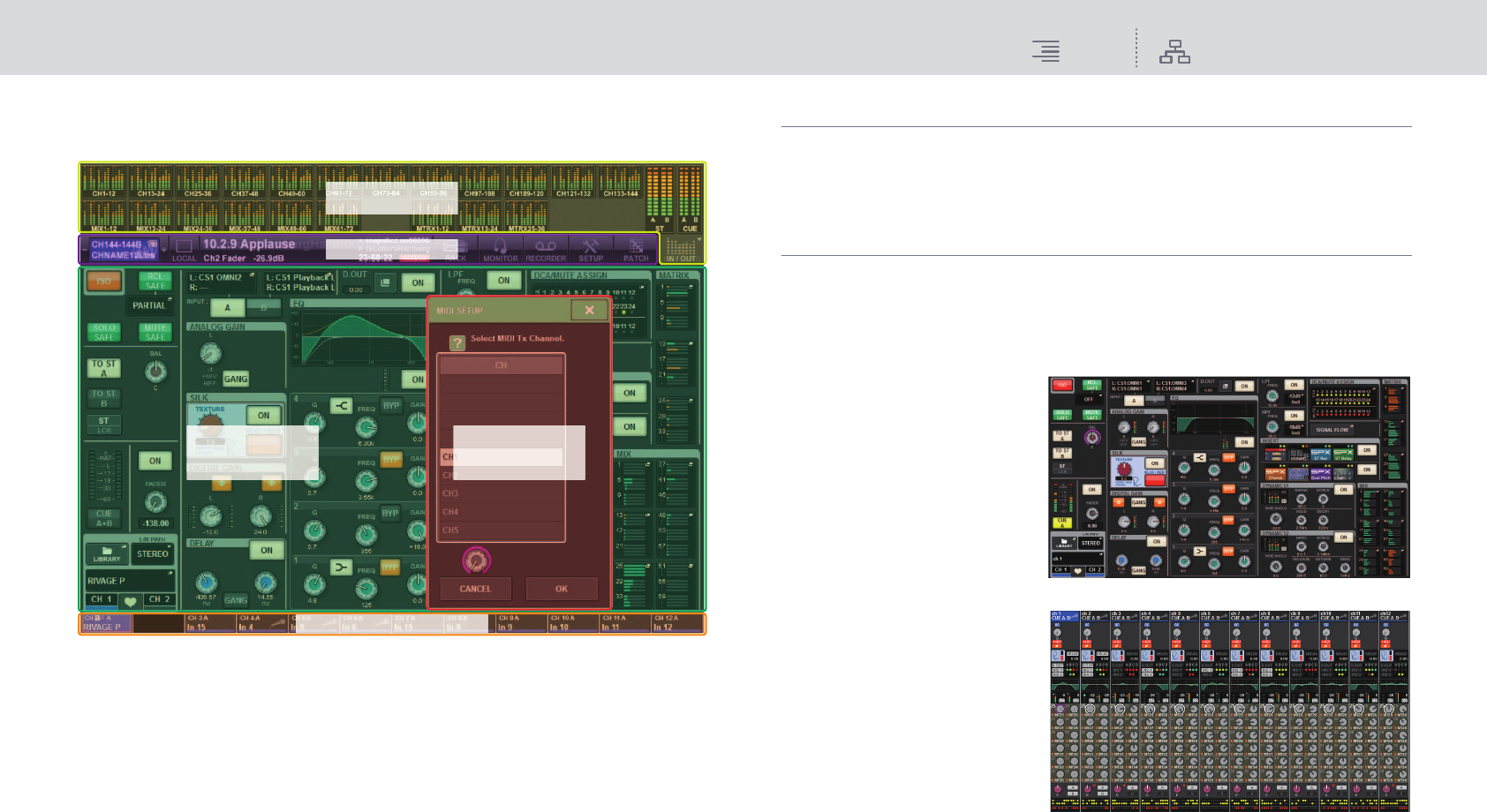Click the heart icon between CH 1 and CH 2
The height and width of the screenshot is (812, 1487).
(x=130, y=600)
